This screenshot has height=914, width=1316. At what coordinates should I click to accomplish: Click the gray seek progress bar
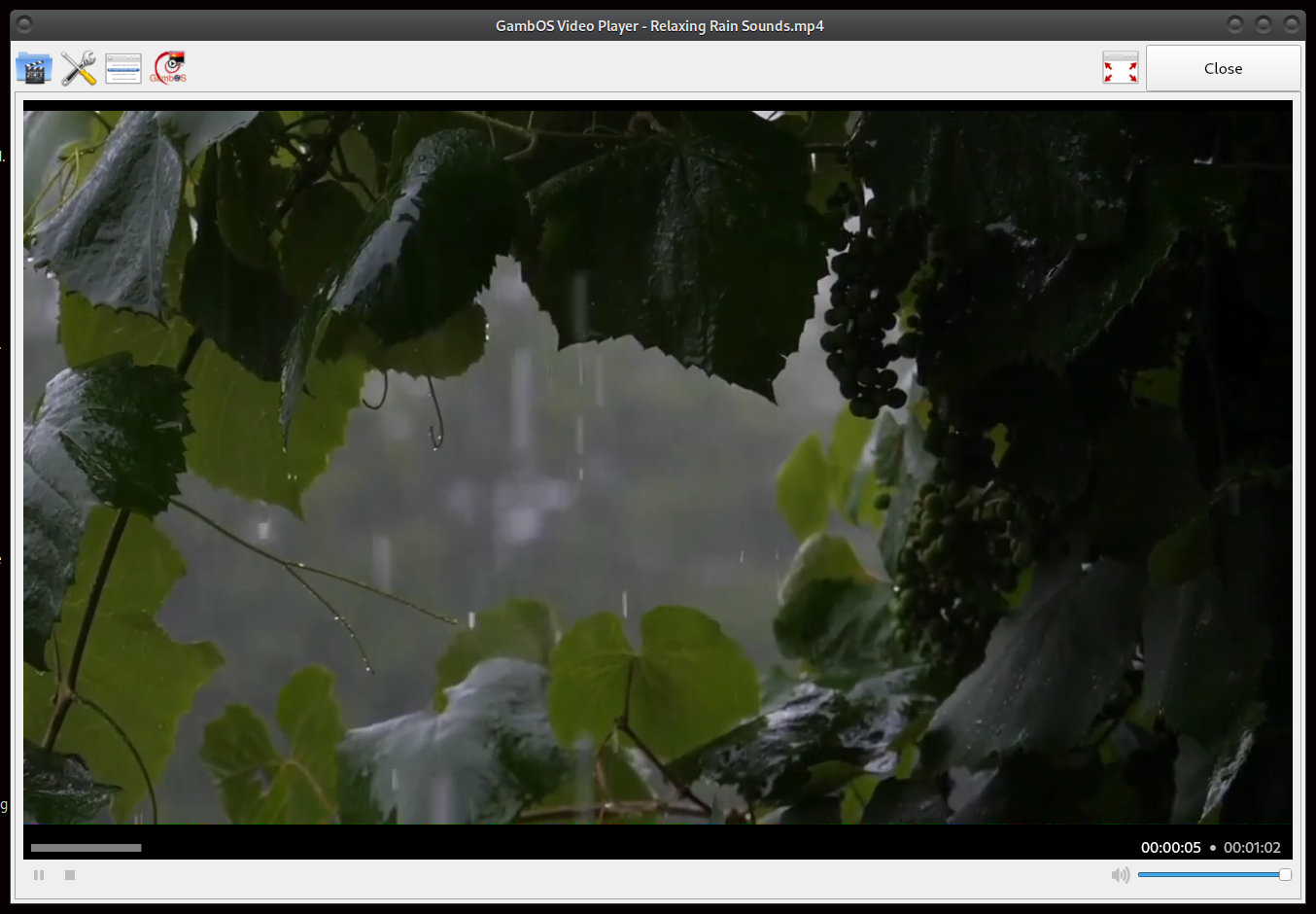click(86, 848)
